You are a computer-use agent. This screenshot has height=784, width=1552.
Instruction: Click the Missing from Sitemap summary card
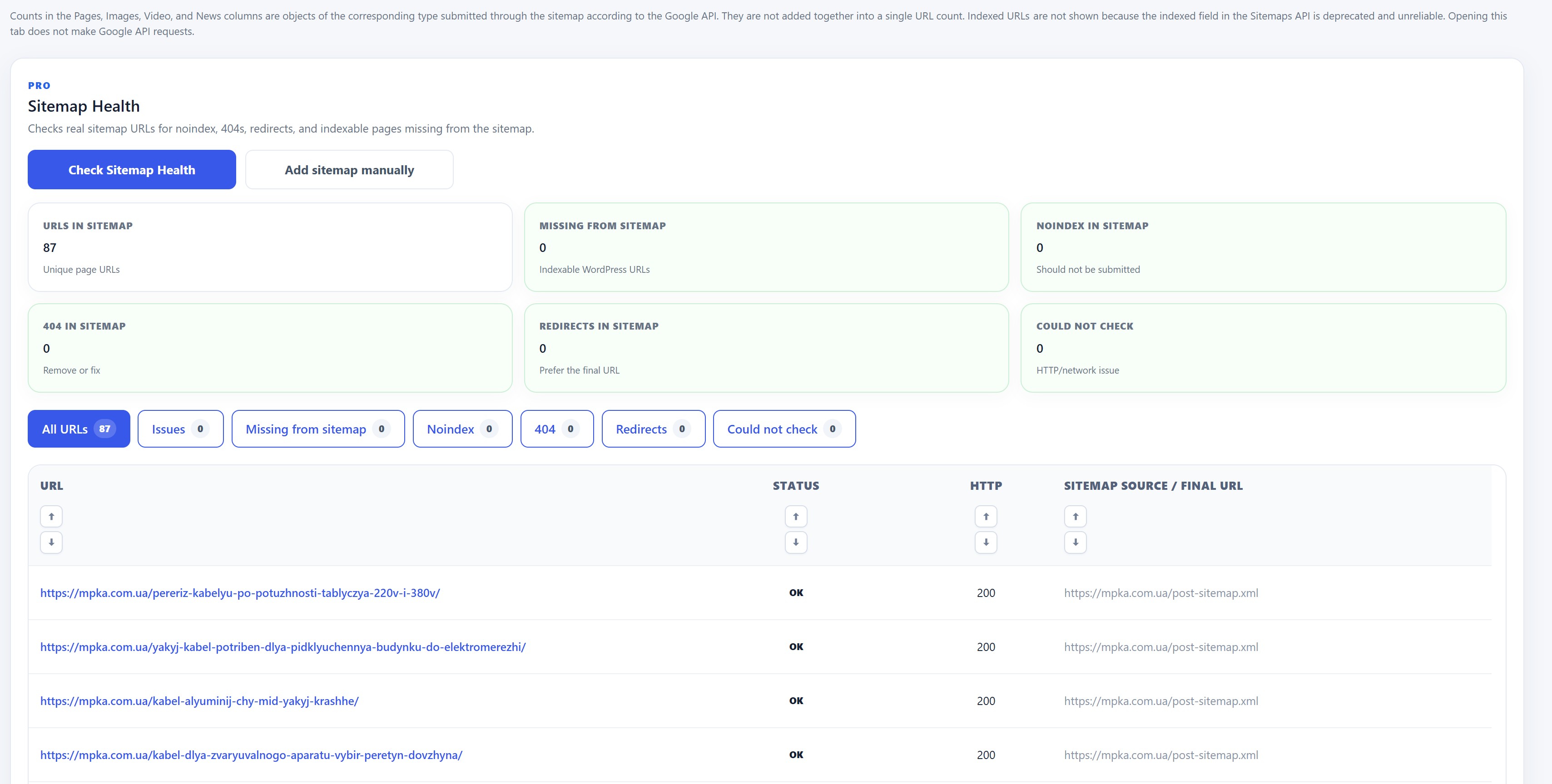766,247
